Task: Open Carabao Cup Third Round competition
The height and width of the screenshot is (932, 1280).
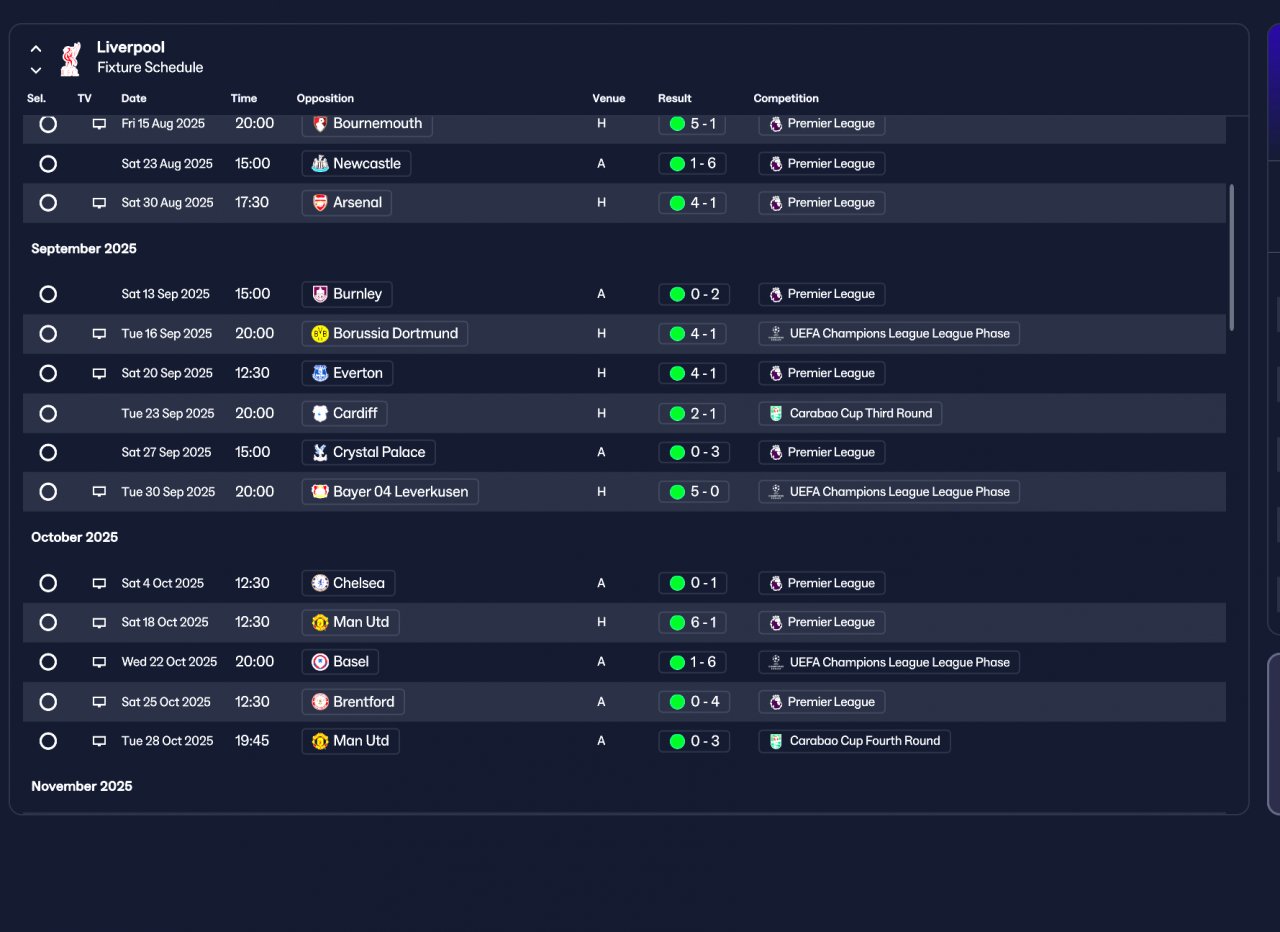Action: tap(850, 413)
